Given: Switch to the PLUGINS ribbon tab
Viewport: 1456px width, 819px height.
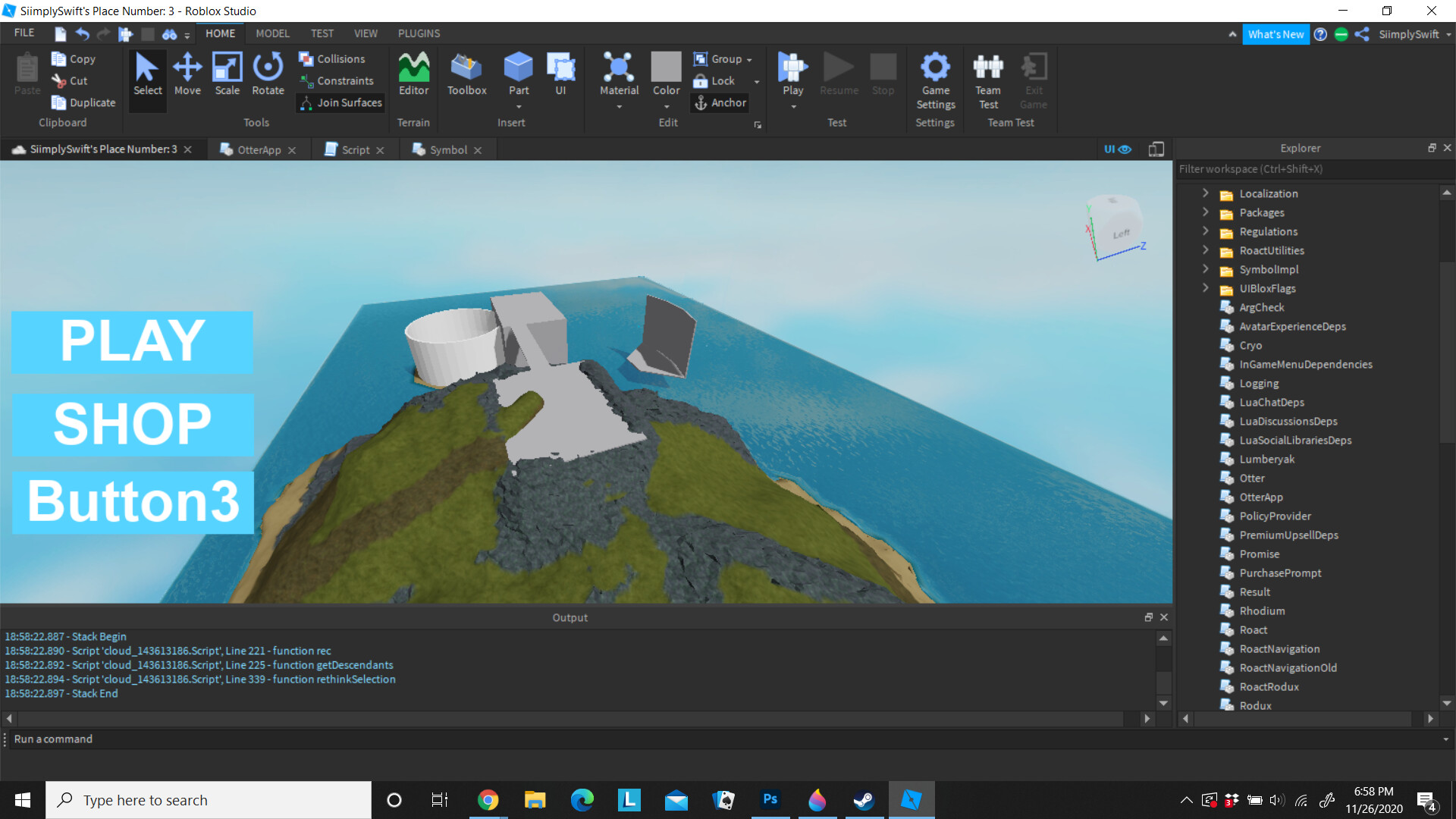Looking at the screenshot, I should (419, 33).
